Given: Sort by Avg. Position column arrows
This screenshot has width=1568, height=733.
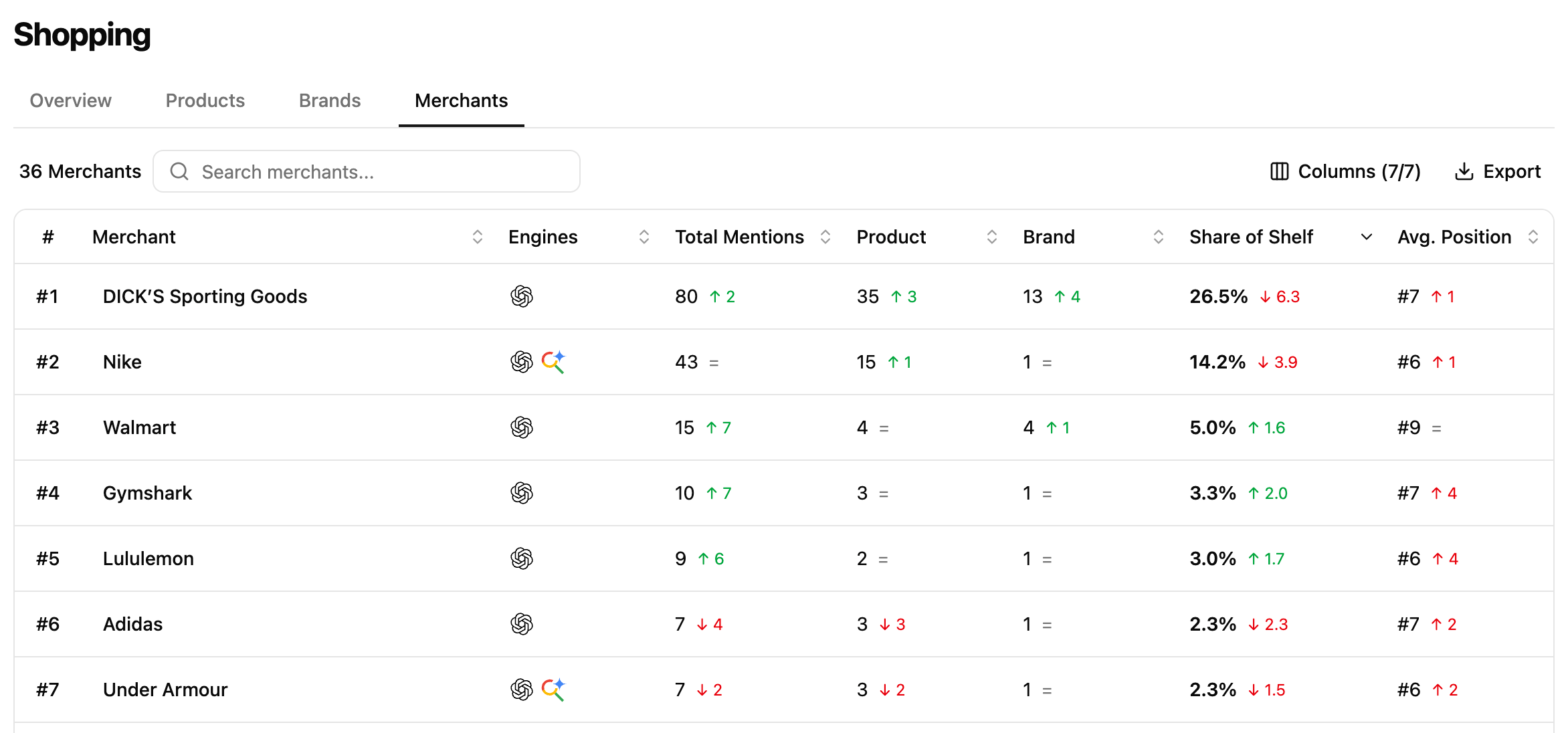Looking at the screenshot, I should tap(1533, 237).
